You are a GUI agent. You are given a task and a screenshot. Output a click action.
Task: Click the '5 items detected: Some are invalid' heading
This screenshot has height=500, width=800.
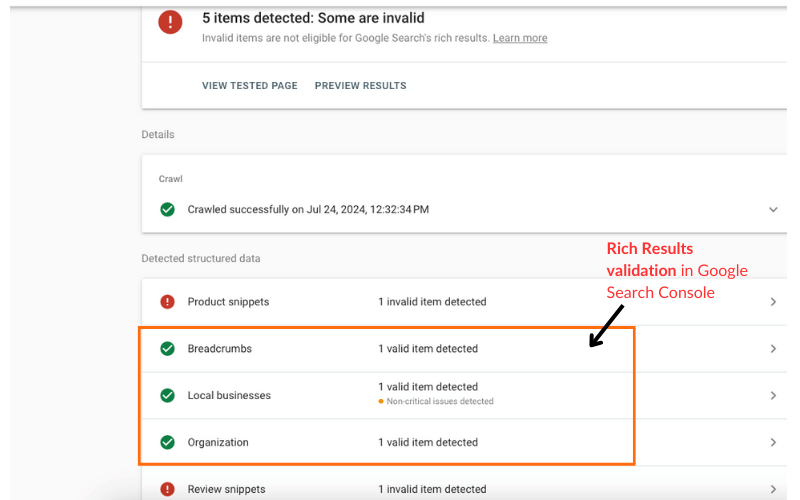click(x=313, y=18)
